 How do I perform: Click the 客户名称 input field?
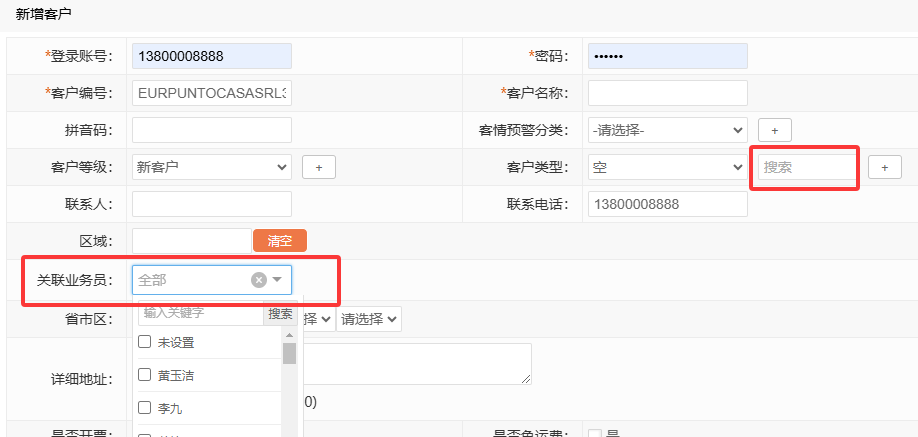coord(667,93)
